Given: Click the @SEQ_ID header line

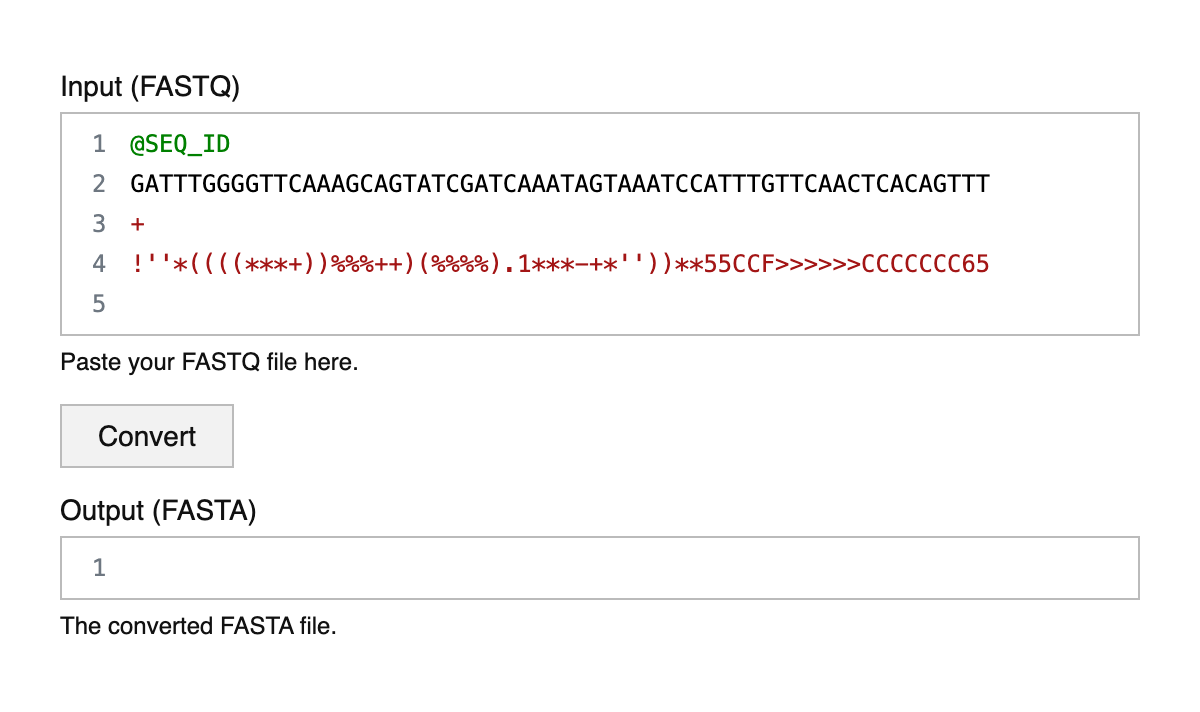Looking at the screenshot, I should click(180, 144).
